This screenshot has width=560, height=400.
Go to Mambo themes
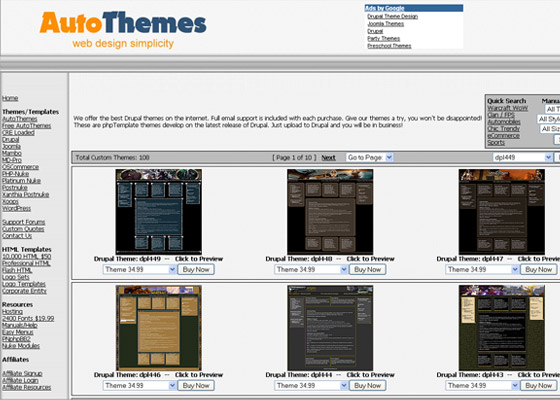point(12,153)
